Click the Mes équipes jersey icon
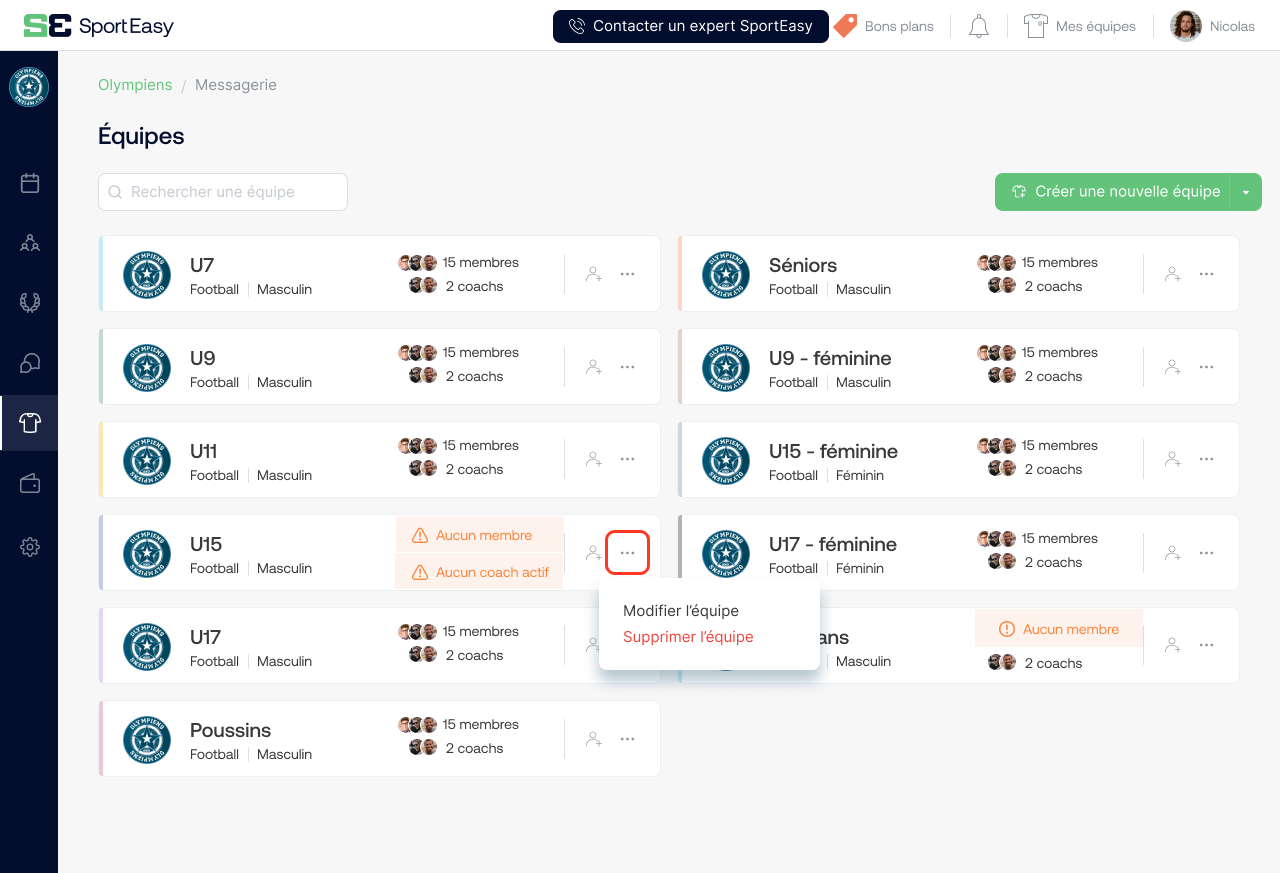The image size is (1280, 873). (1035, 25)
